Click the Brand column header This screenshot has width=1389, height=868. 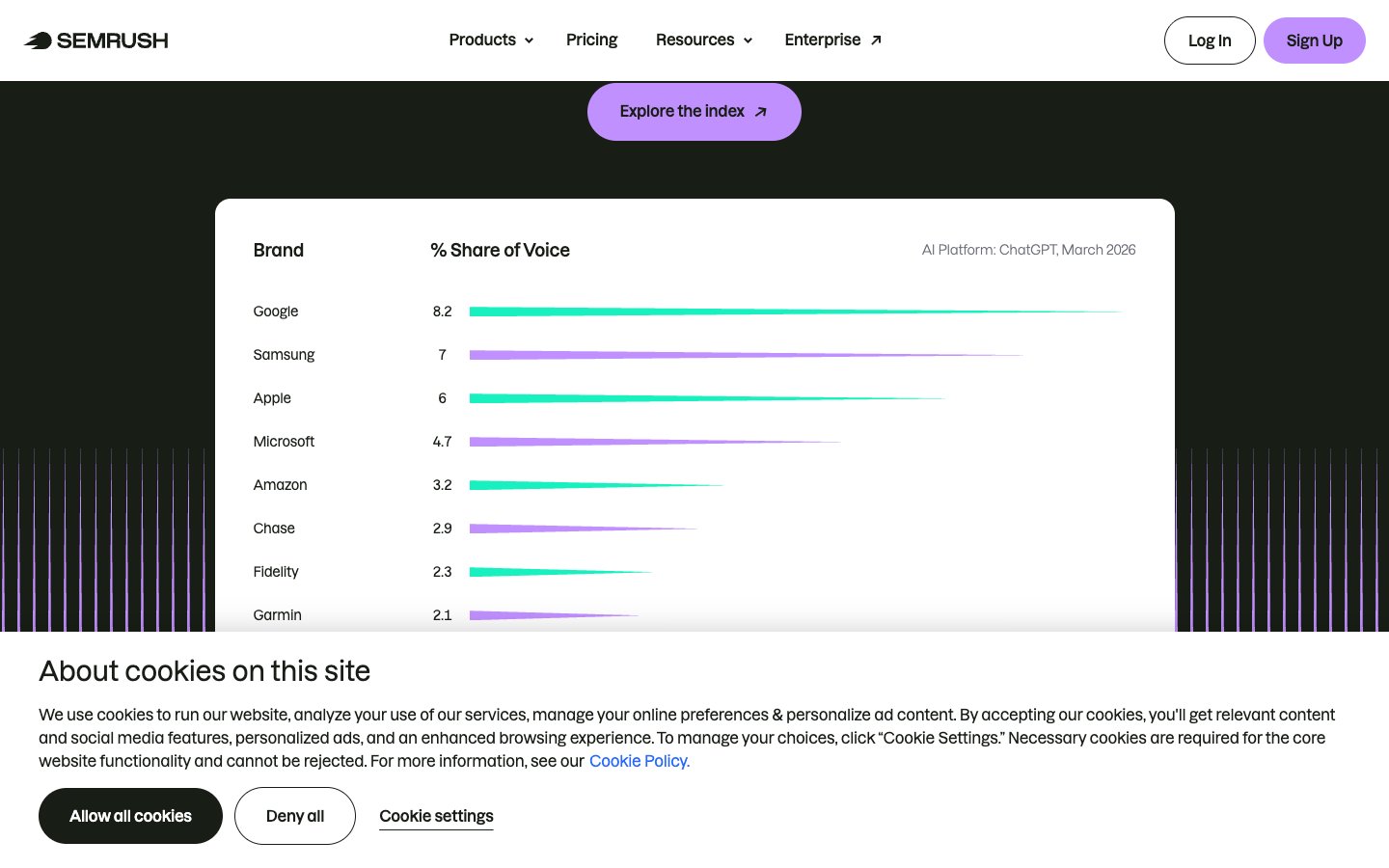(278, 250)
